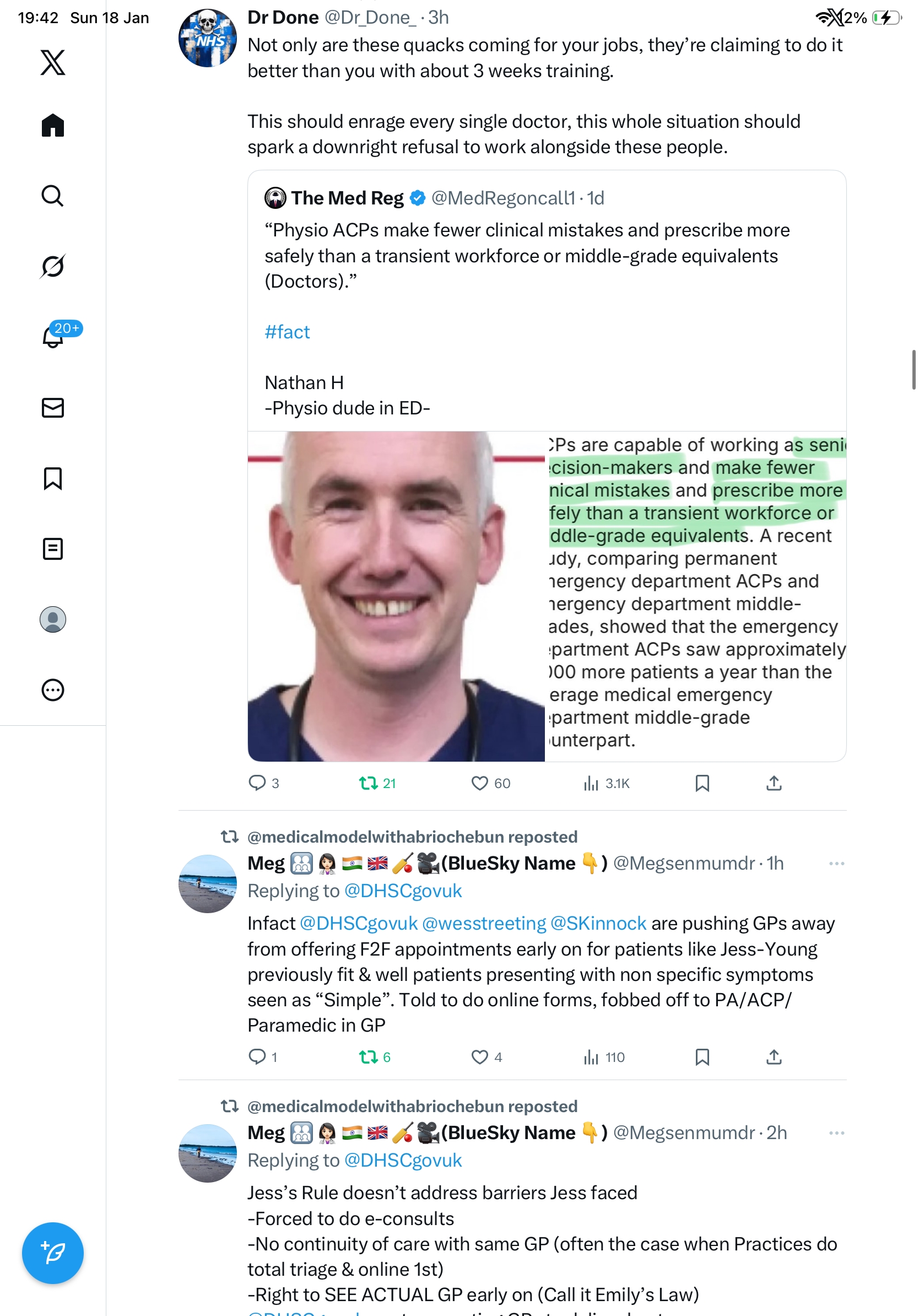919x1316 pixels.
Task: Go to the Home tab in sidebar
Action: point(53,125)
